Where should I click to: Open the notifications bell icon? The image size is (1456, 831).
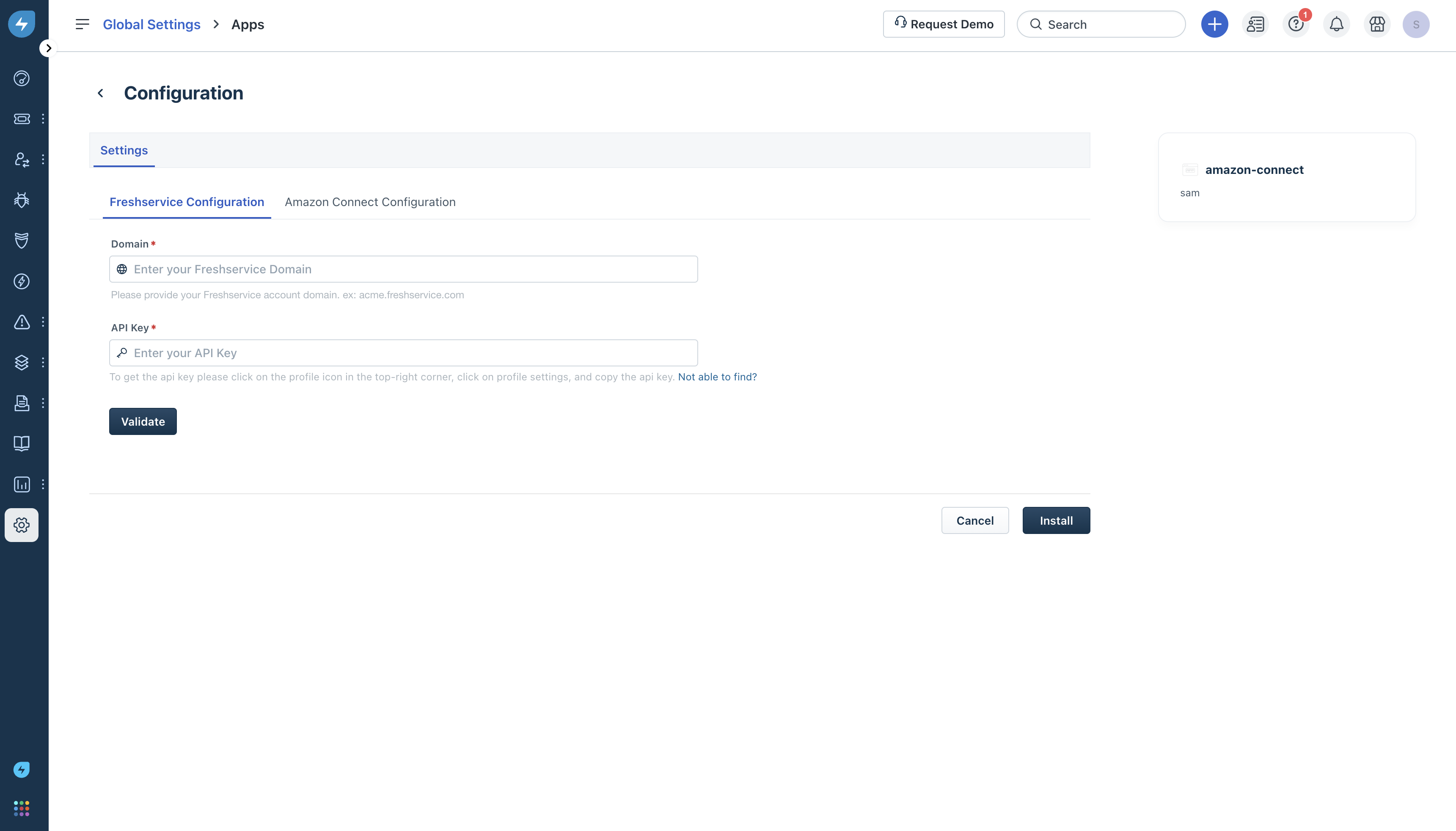[x=1336, y=25]
